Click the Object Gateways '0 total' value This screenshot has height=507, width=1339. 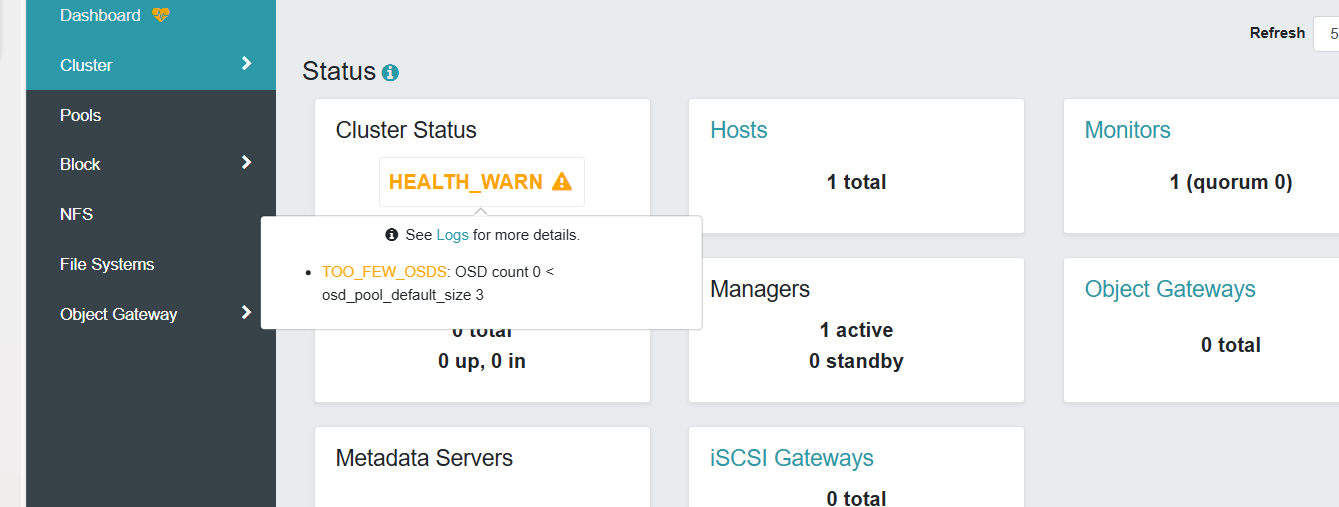[x=1231, y=345]
